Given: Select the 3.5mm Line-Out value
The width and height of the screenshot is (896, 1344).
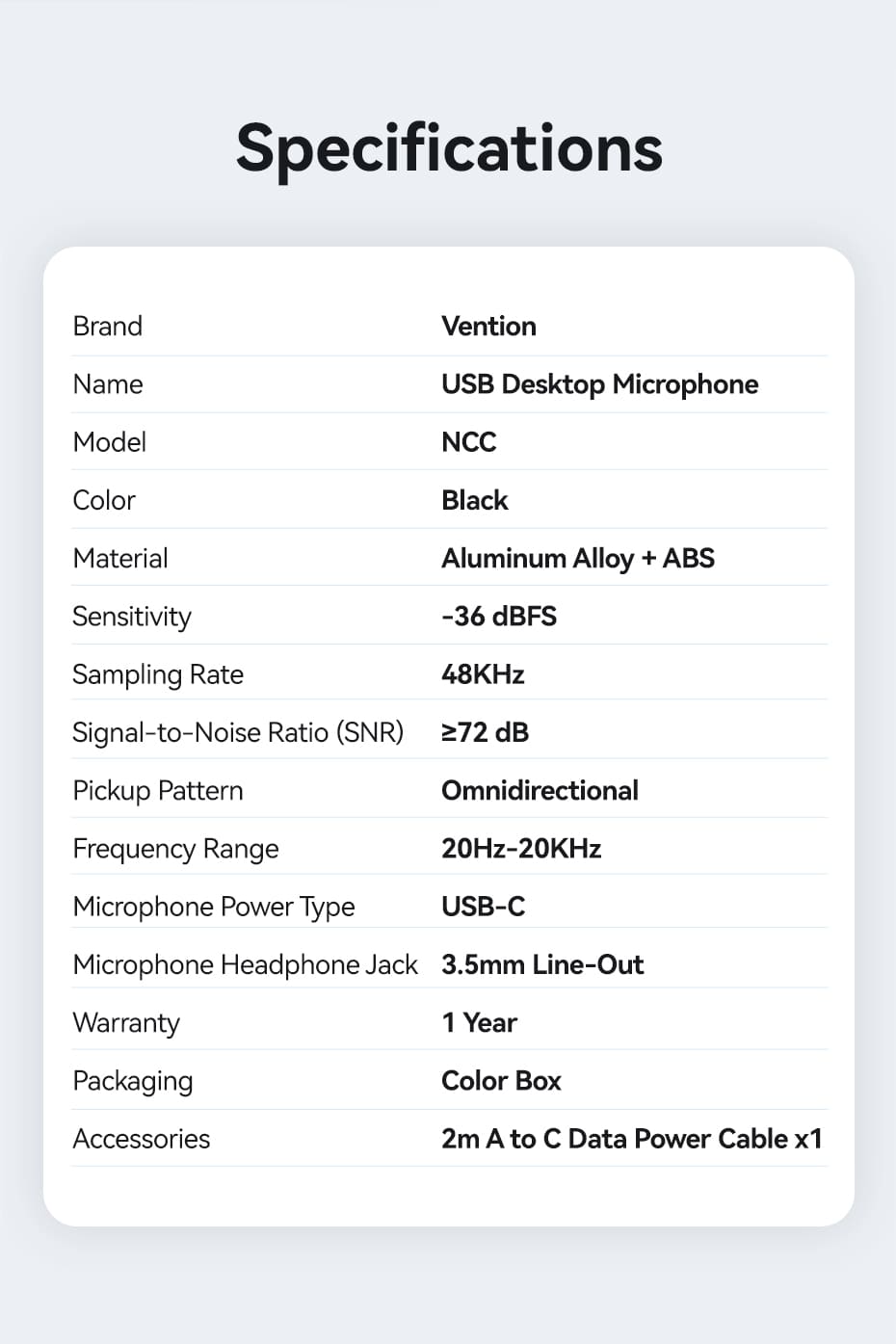Looking at the screenshot, I should click(x=542, y=965).
